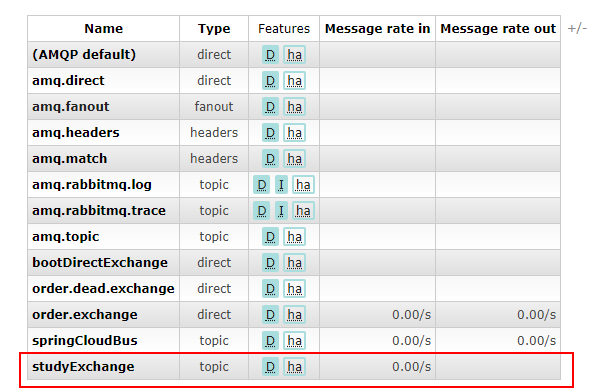
Task: Open the amq.topic exchange
Action: click(66, 237)
